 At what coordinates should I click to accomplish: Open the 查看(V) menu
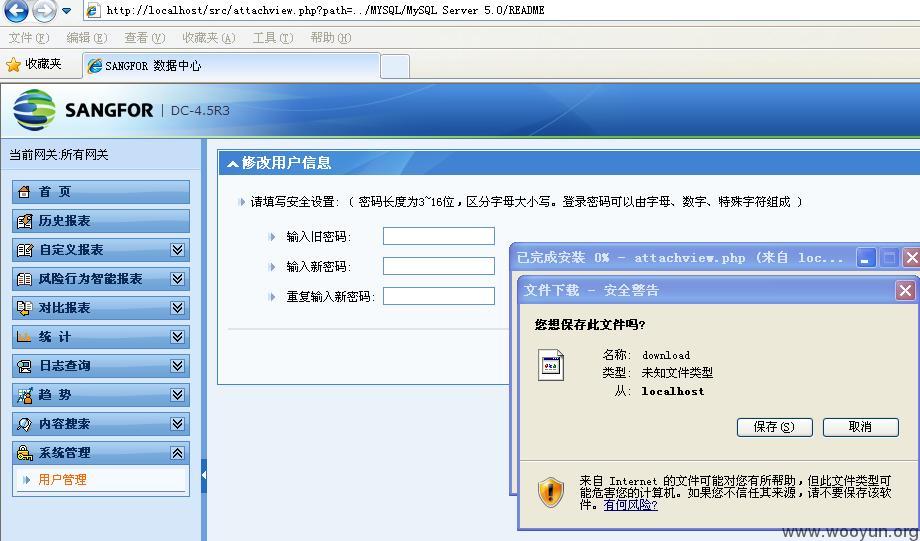(144, 38)
